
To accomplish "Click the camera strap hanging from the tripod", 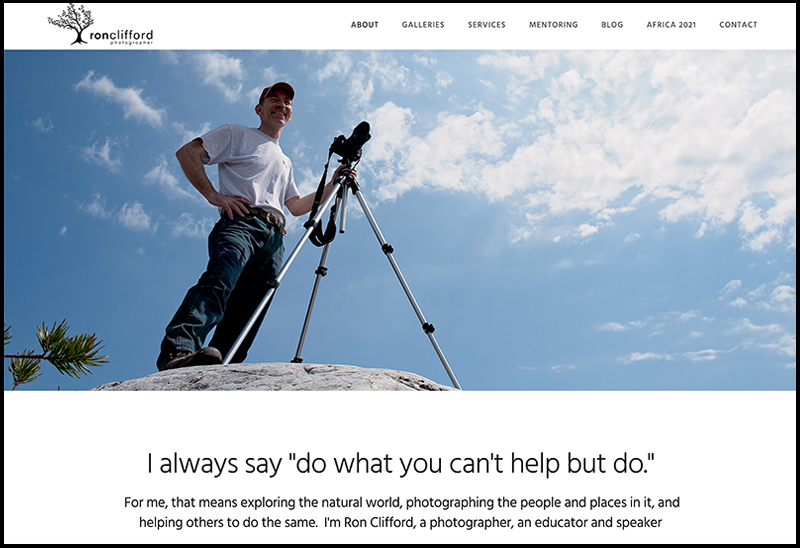I will 322,208.
